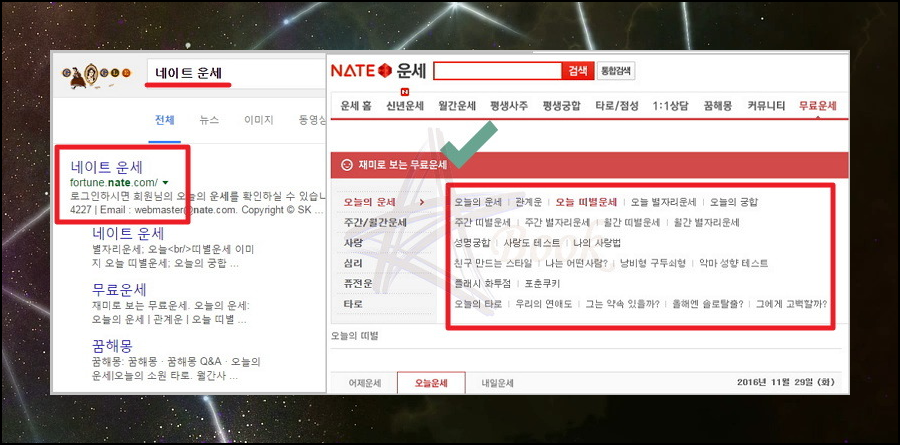
Task: Click the 오늘 별자리운세 link
Action: coord(663,202)
